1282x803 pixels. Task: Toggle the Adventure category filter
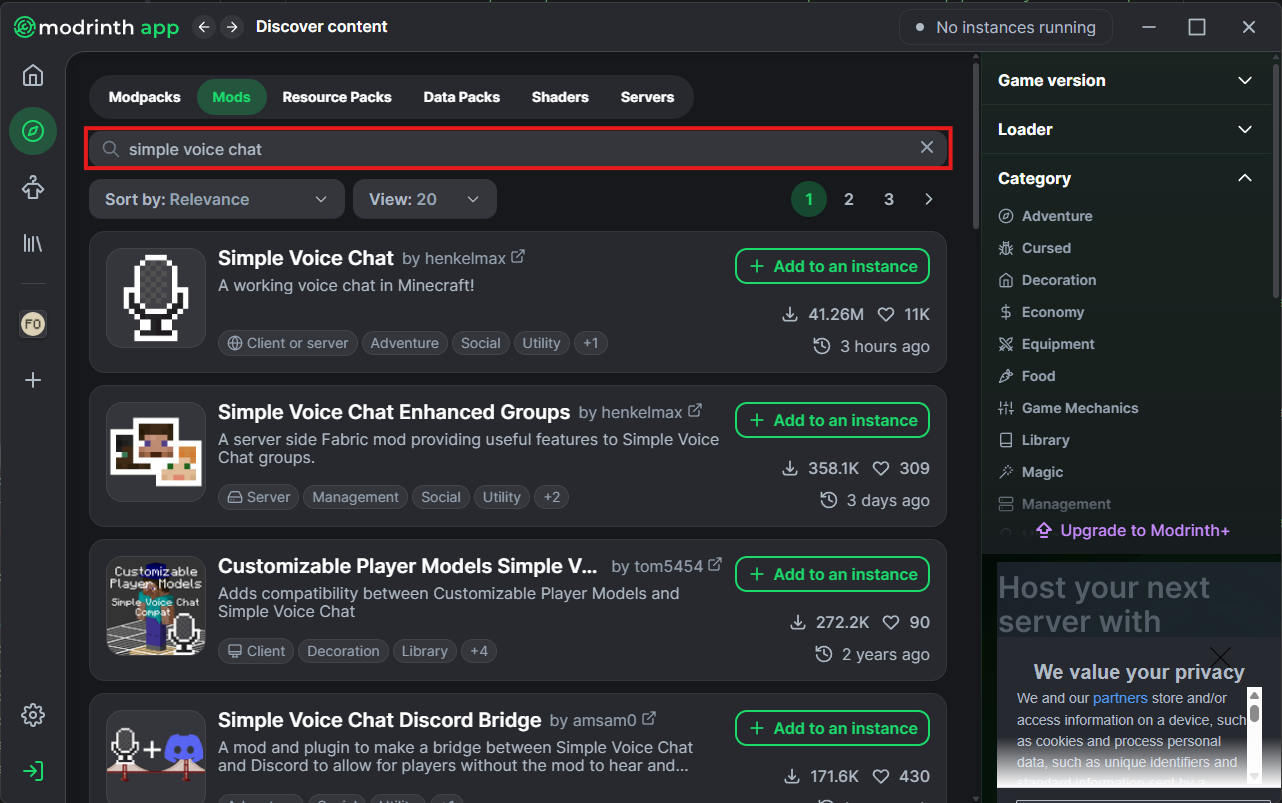[x=1054, y=215]
